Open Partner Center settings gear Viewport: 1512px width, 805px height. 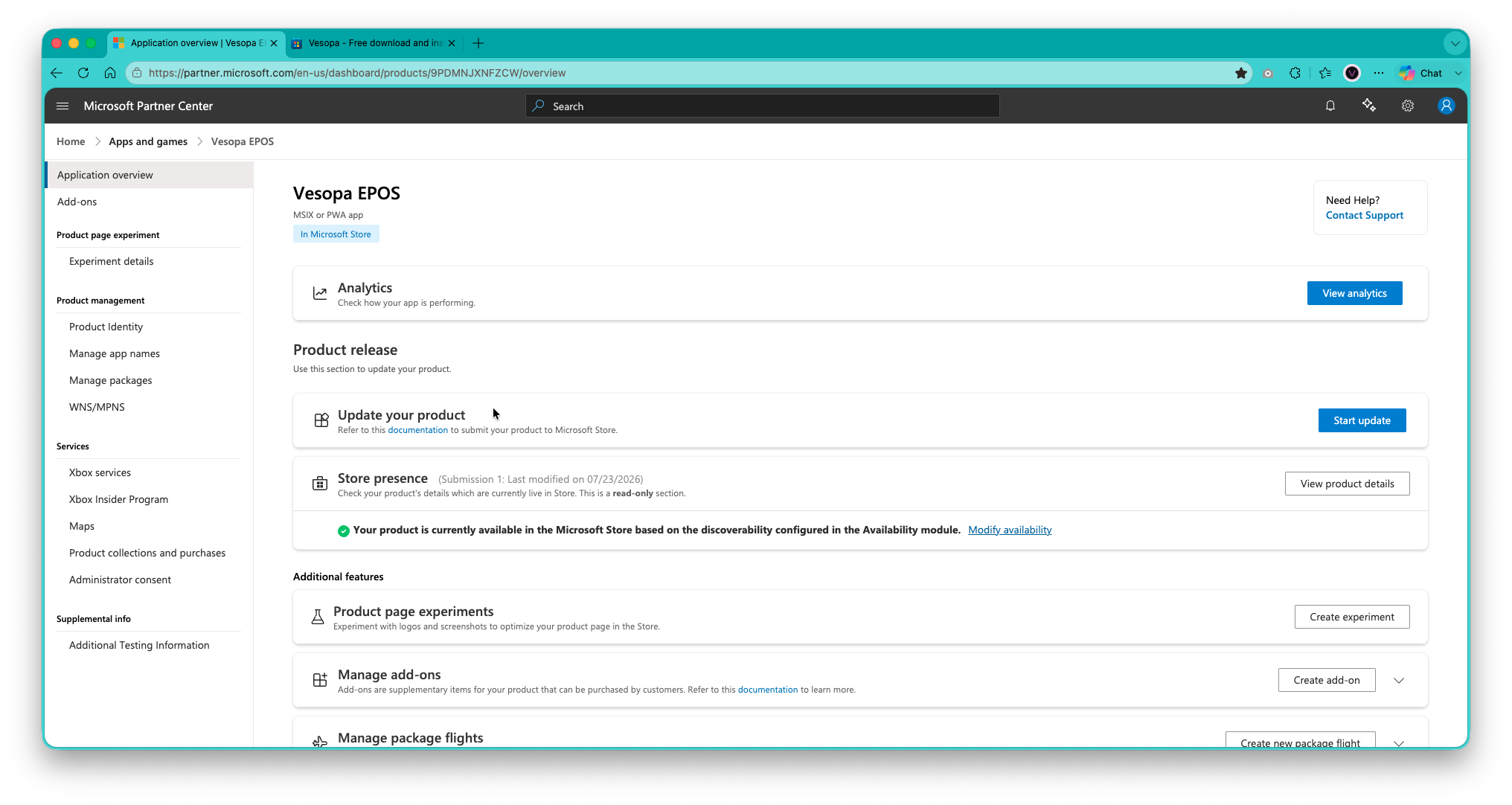coord(1408,106)
